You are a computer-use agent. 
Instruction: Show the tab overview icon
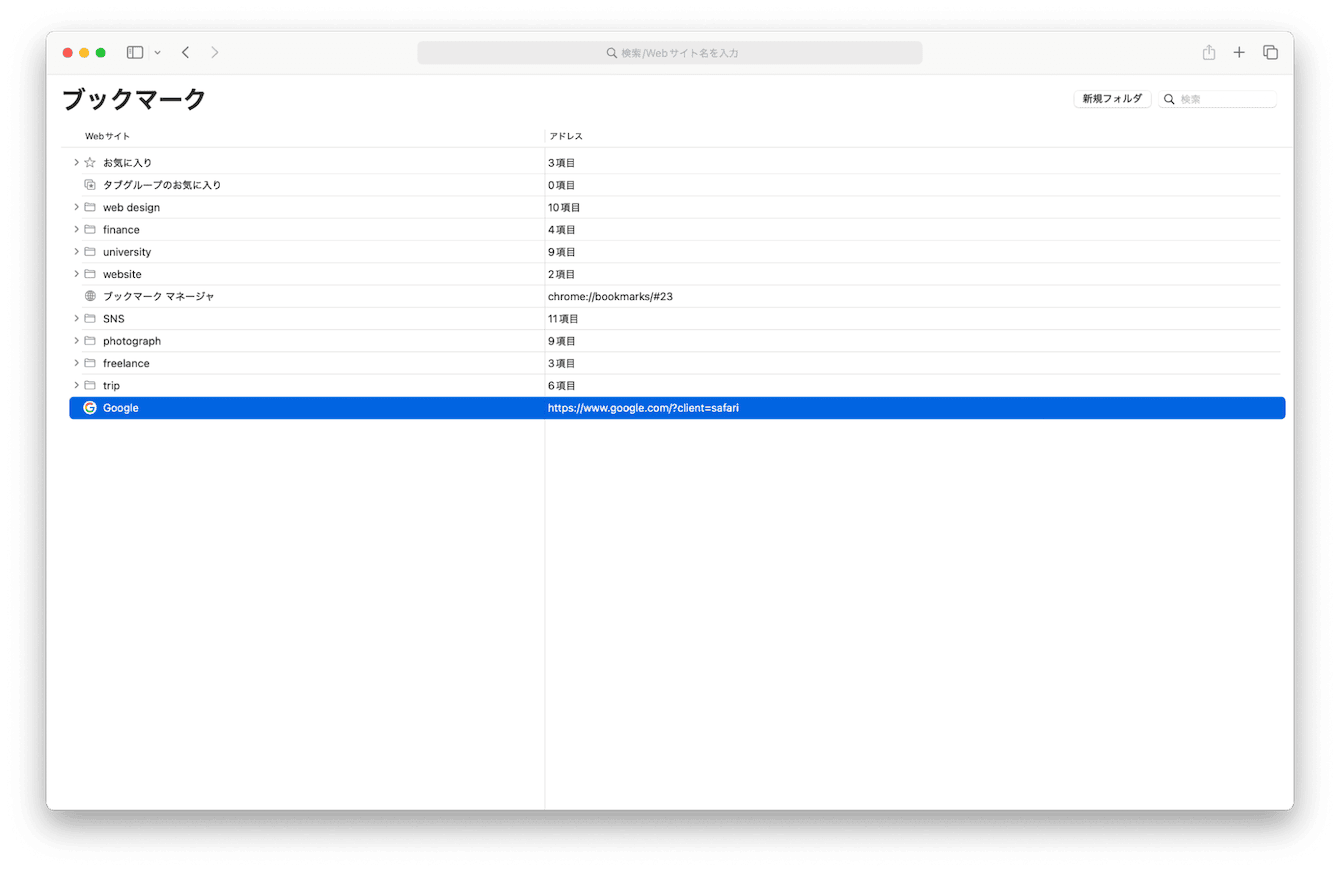(x=1270, y=52)
